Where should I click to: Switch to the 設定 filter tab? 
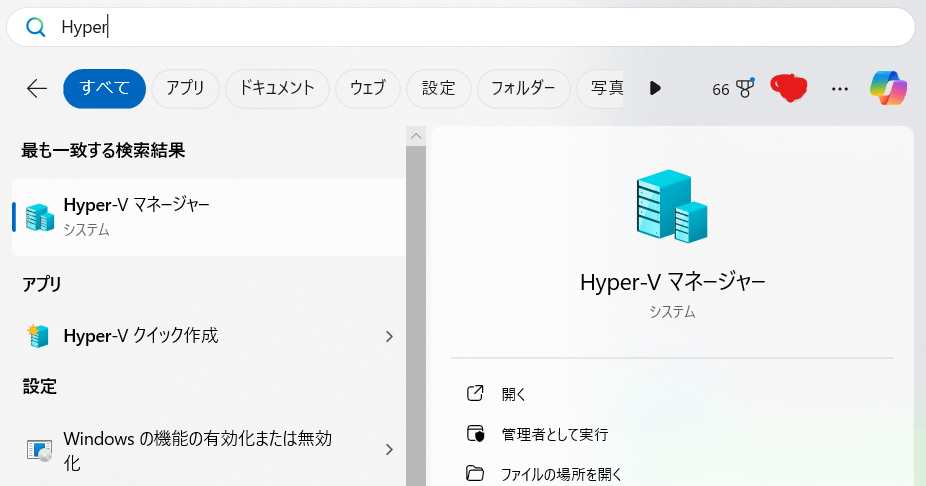tap(439, 89)
